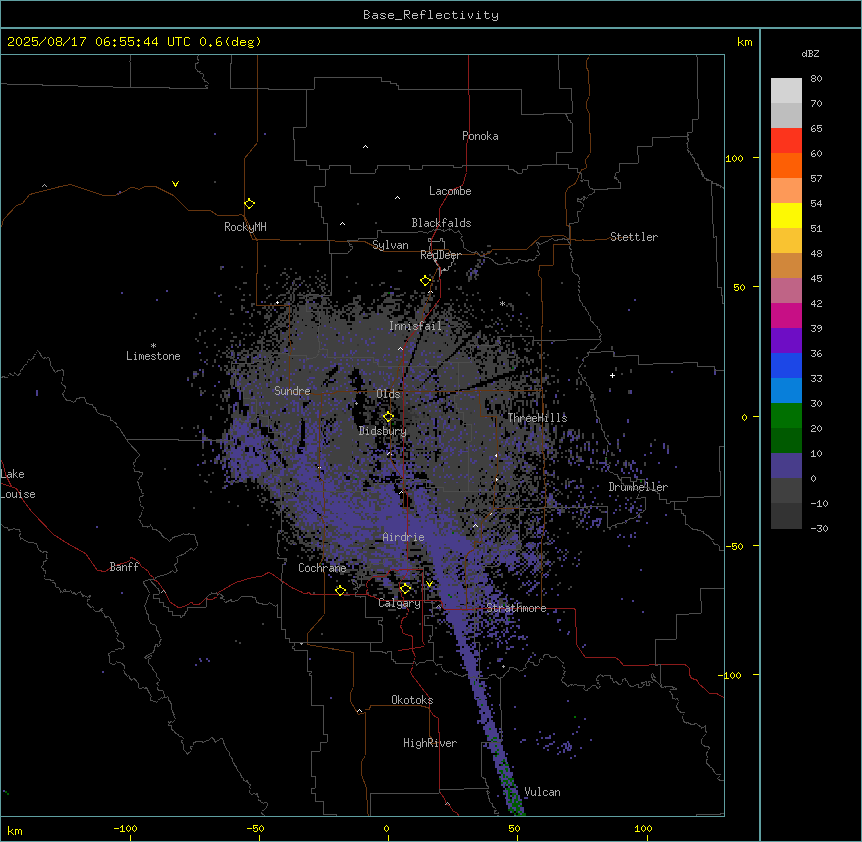862x842 pixels.
Task: Select the violet 39-36 dBZ legend swatch
Action: tap(786, 341)
